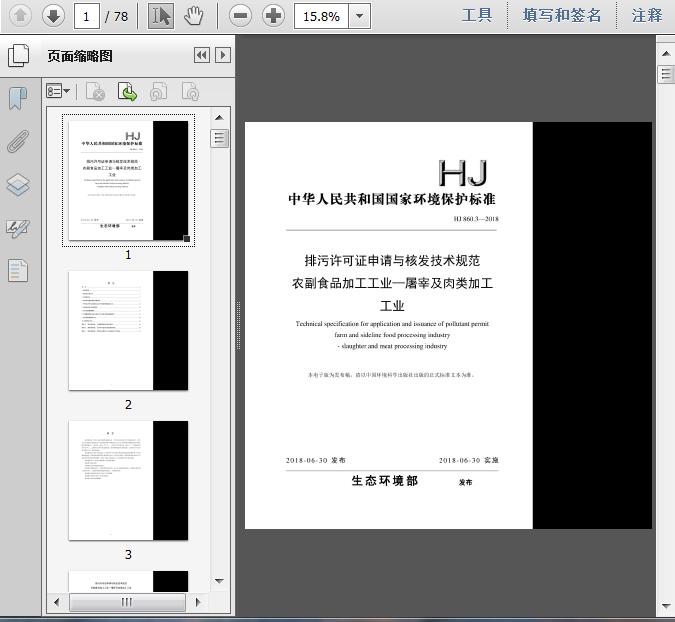
Task: Open the signatures panel icon
Action: point(18,228)
